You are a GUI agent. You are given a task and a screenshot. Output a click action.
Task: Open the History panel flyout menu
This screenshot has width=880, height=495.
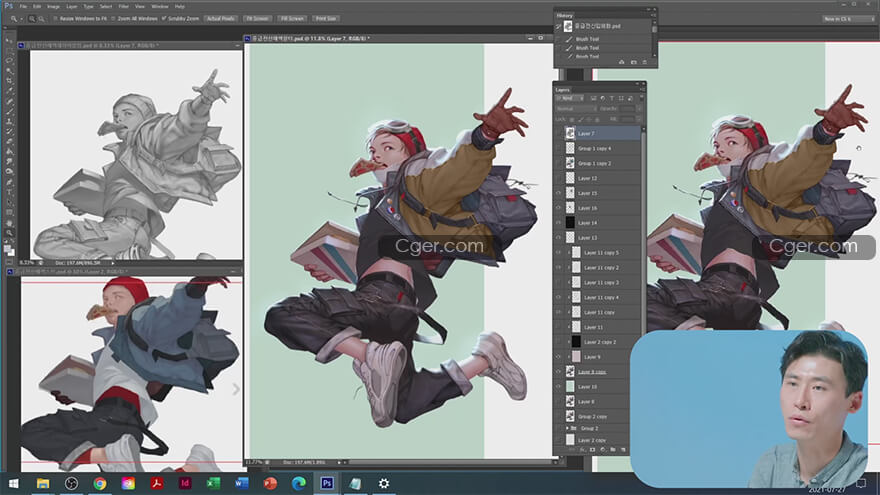click(x=653, y=15)
